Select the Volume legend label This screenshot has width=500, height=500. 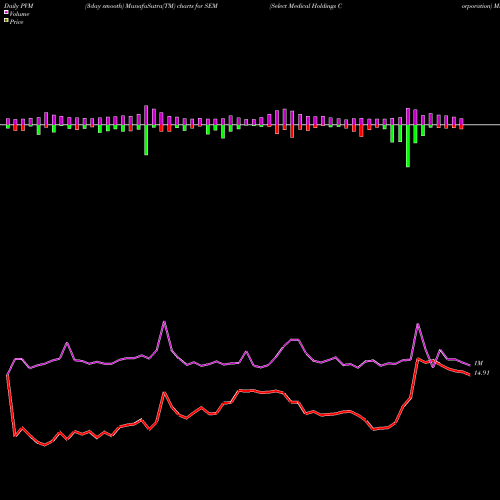pos(19,14)
